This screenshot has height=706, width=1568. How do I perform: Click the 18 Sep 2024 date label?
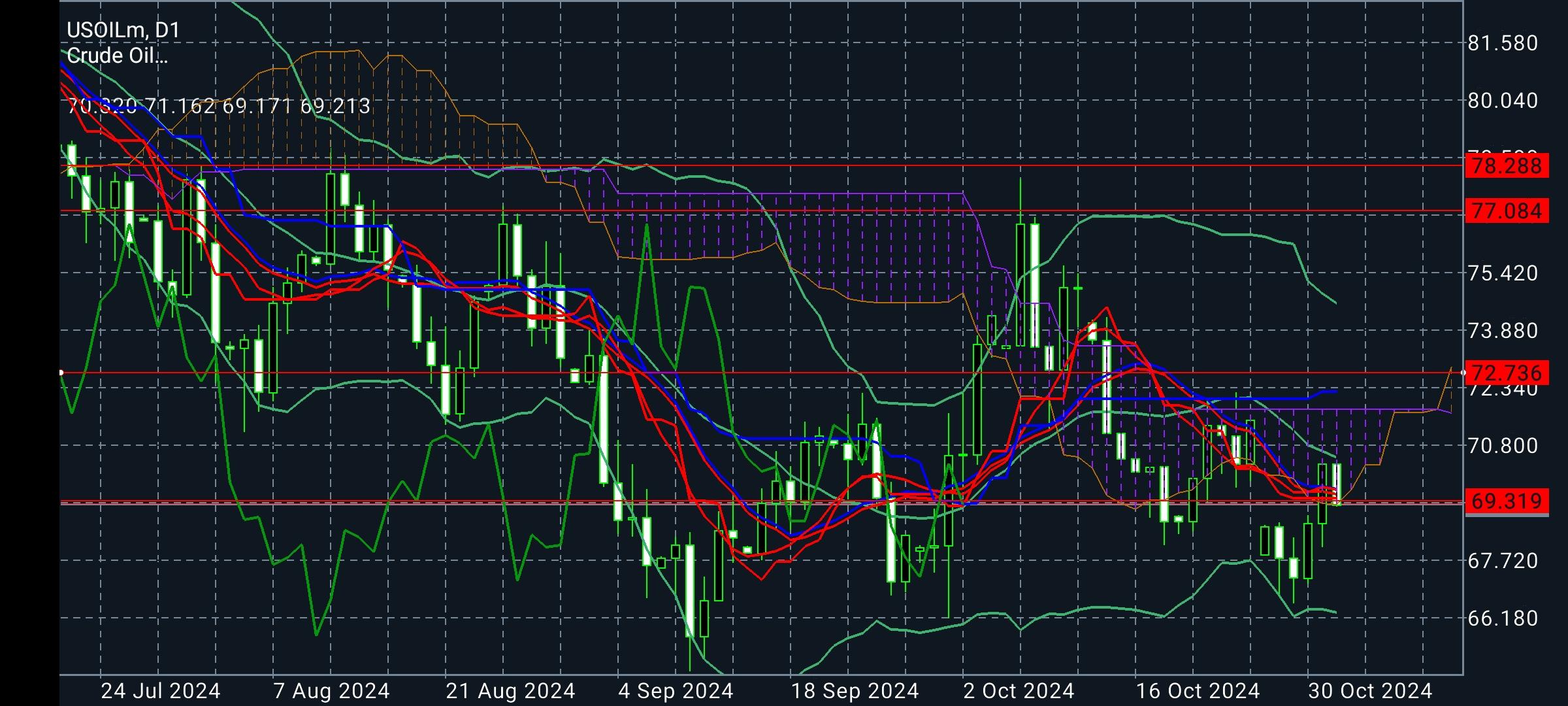(855, 691)
